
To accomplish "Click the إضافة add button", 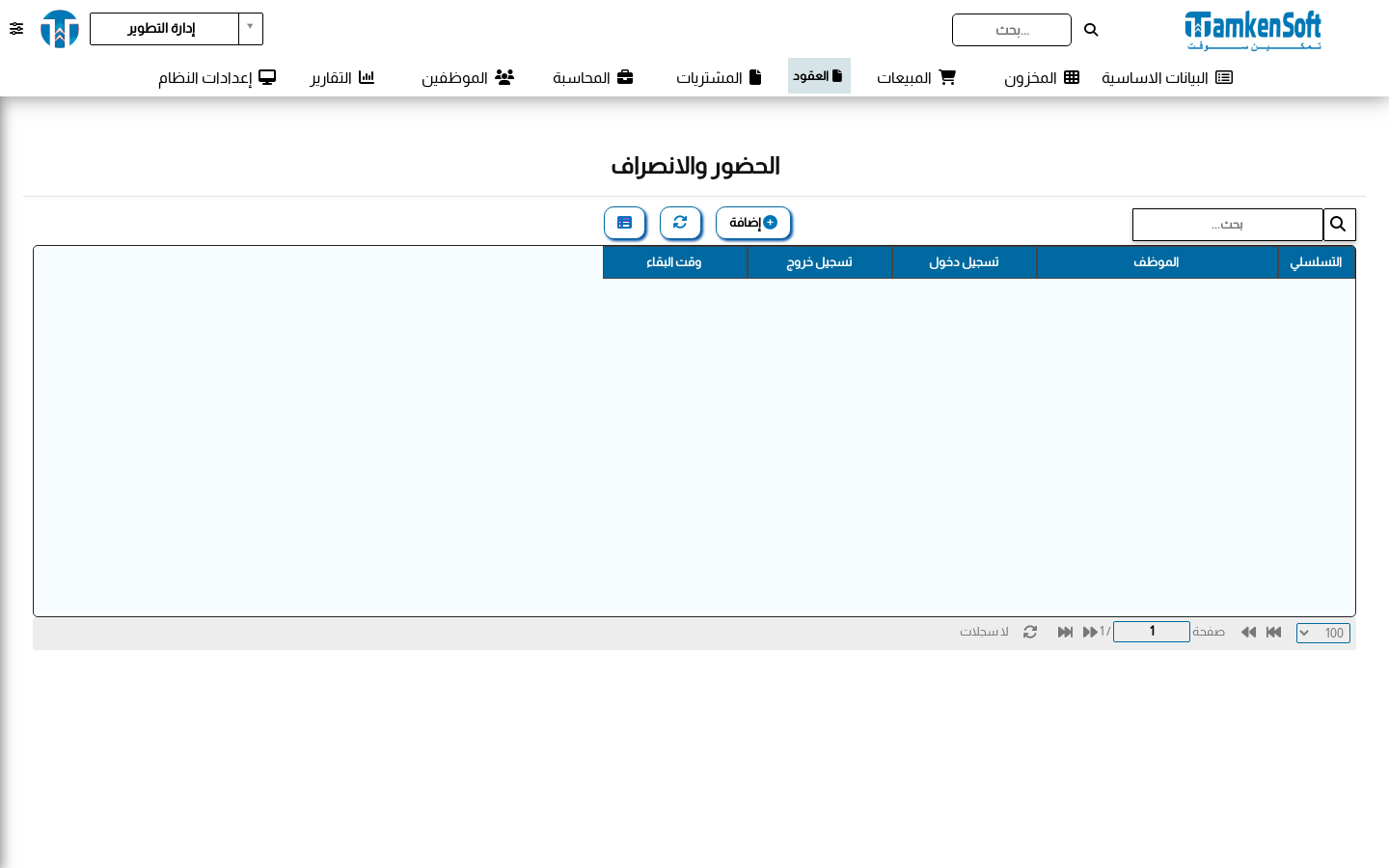I will pos(753,223).
